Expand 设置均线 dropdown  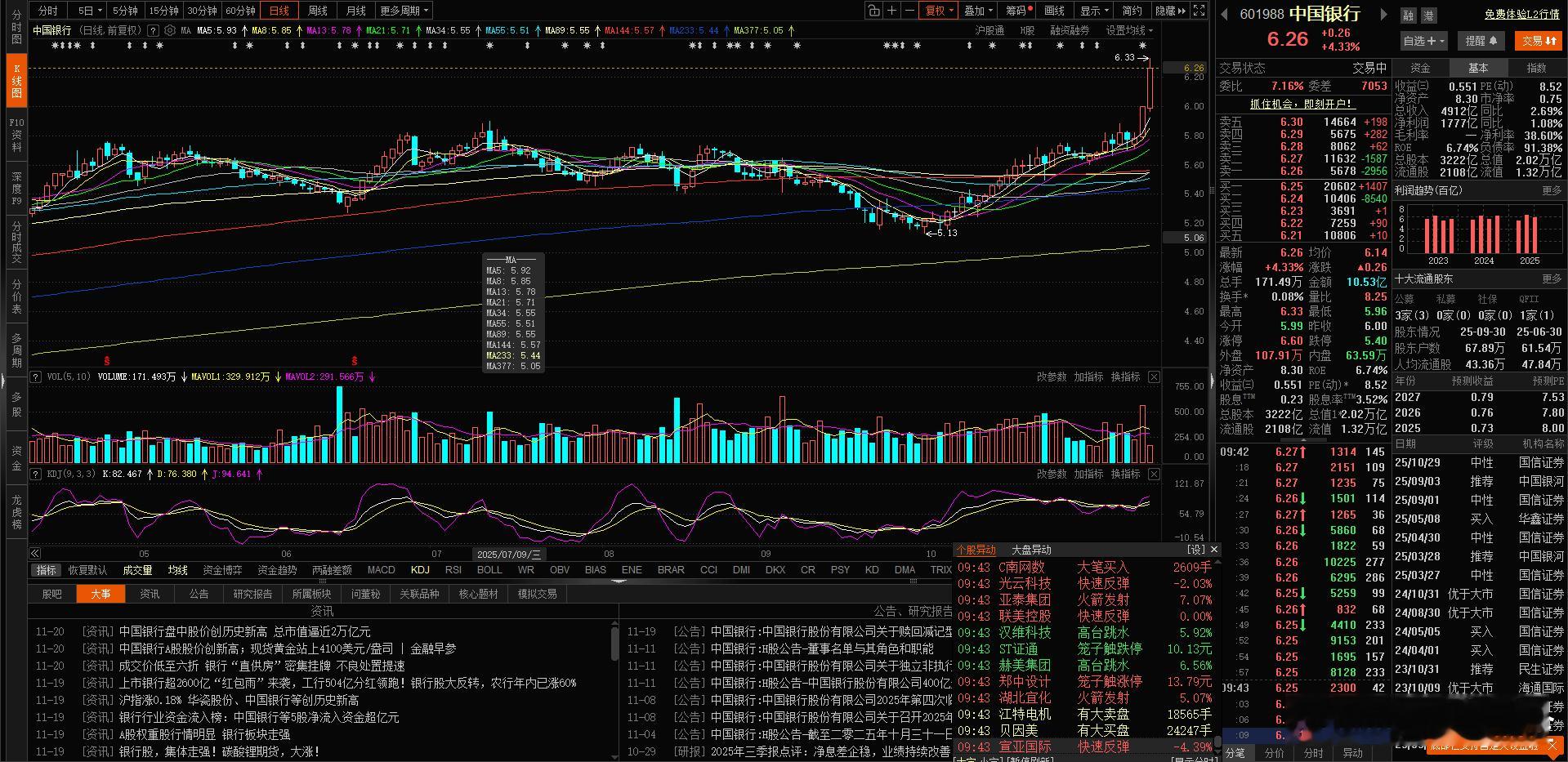(x=1129, y=30)
